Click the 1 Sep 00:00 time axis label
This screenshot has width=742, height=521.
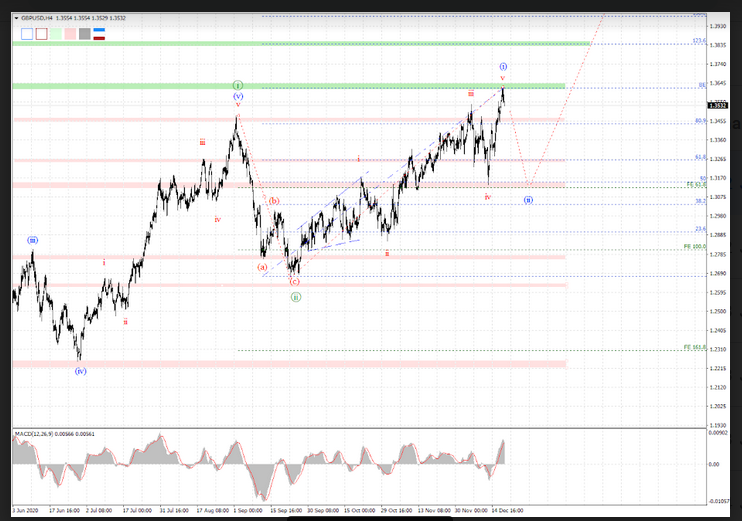point(250,509)
